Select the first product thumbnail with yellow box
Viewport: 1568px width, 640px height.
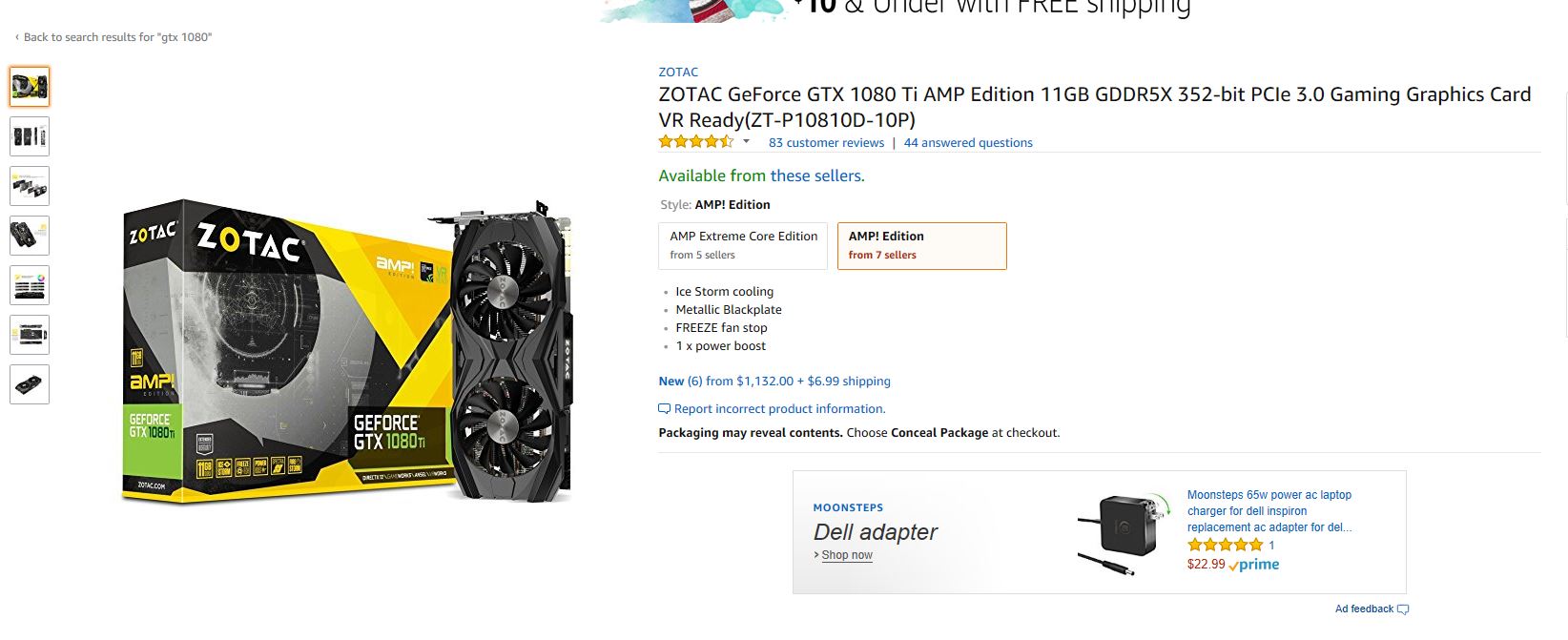coord(30,87)
